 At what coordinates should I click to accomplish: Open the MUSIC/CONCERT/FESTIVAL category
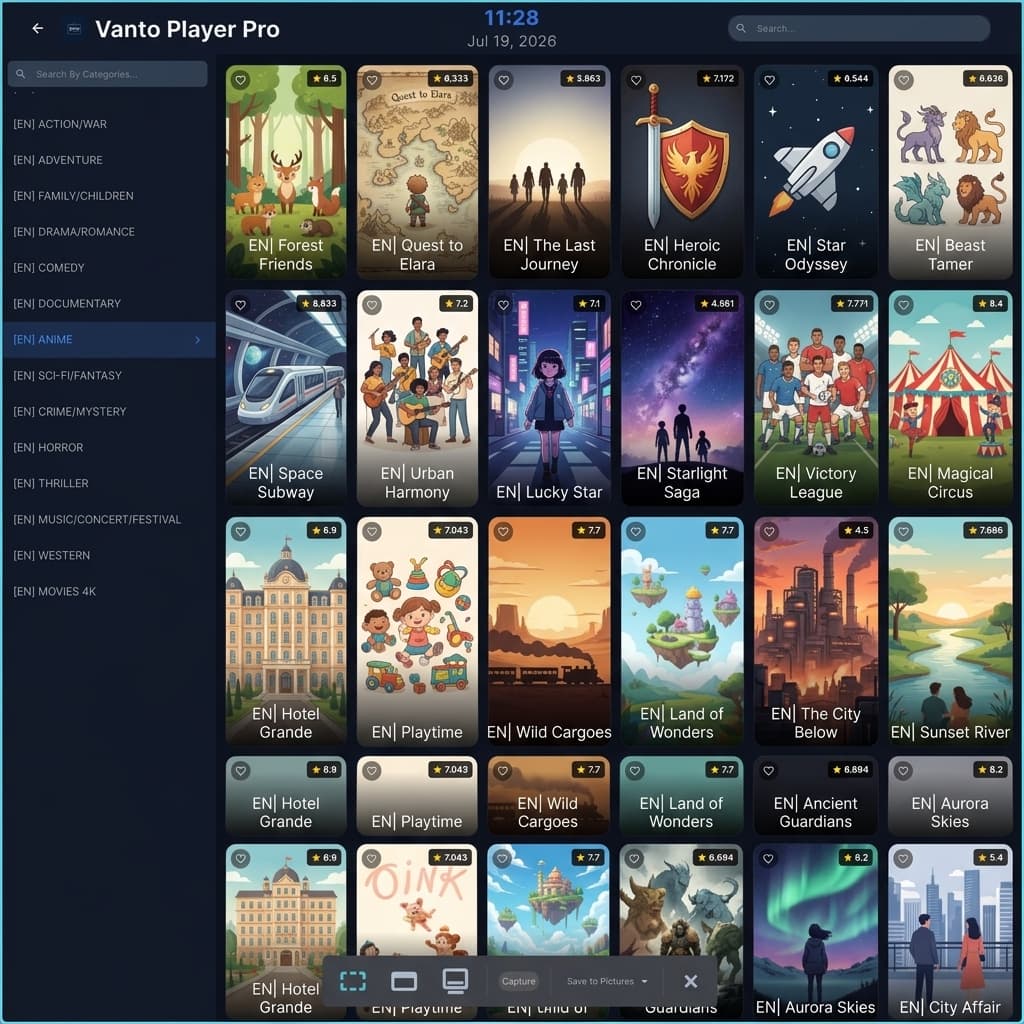(x=109, y=519)
